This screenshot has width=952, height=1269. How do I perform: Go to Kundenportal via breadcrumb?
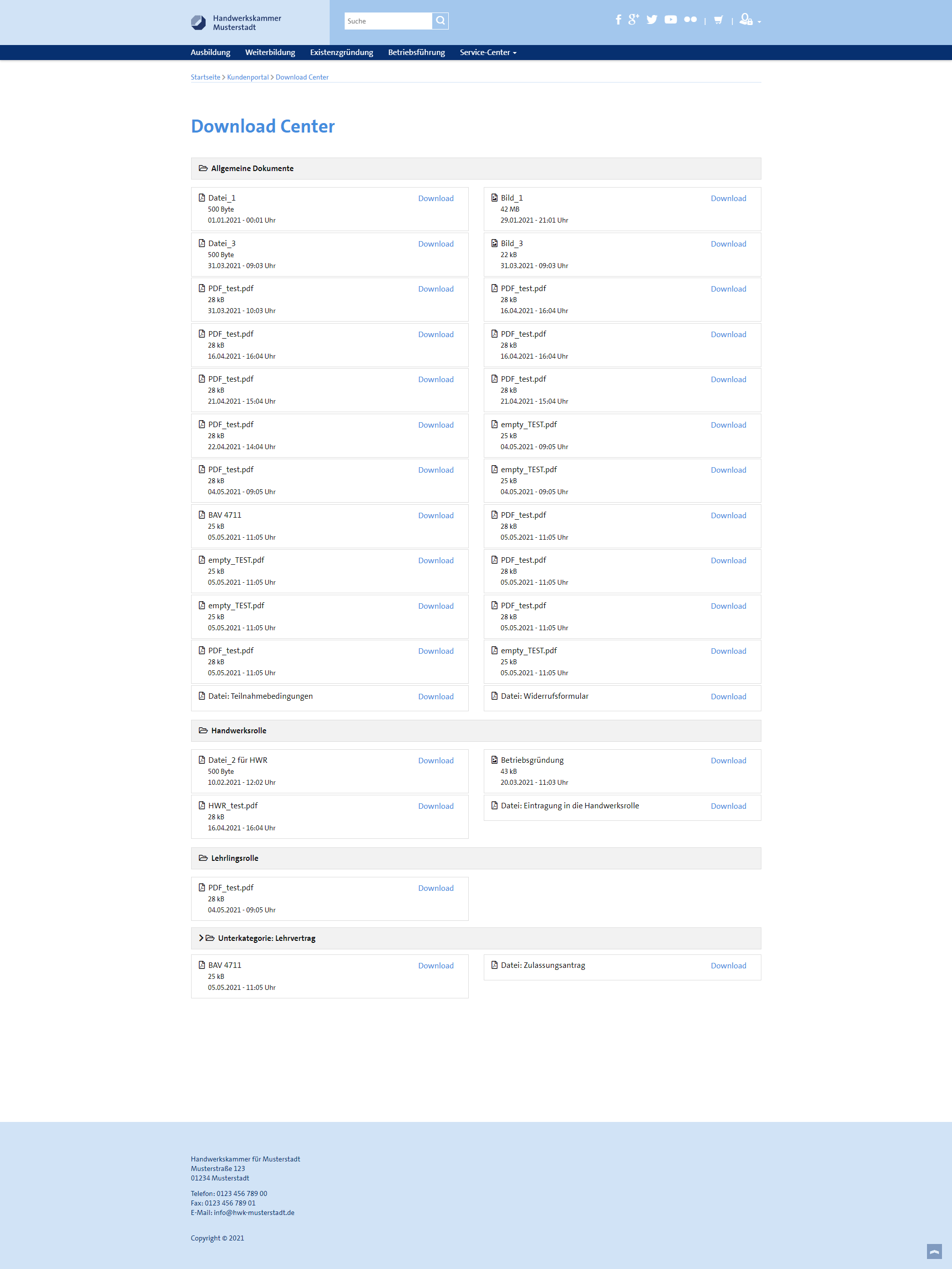tap(247, 77)
